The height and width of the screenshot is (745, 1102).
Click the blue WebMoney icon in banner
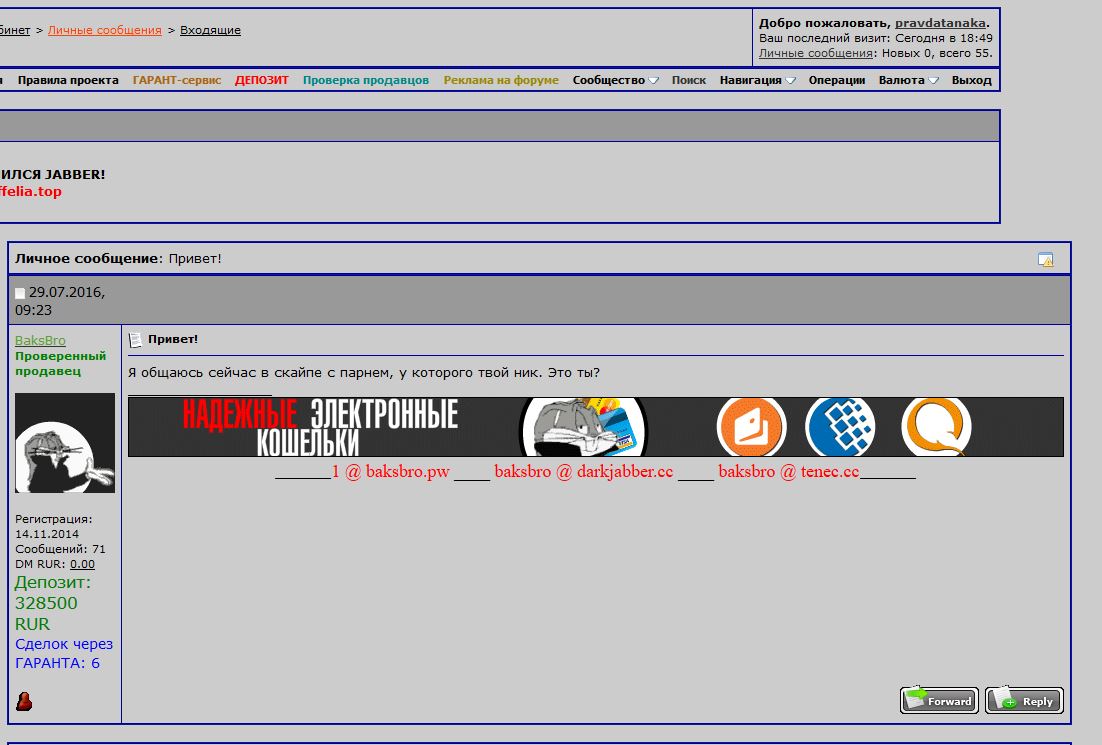tap(841, 427)
